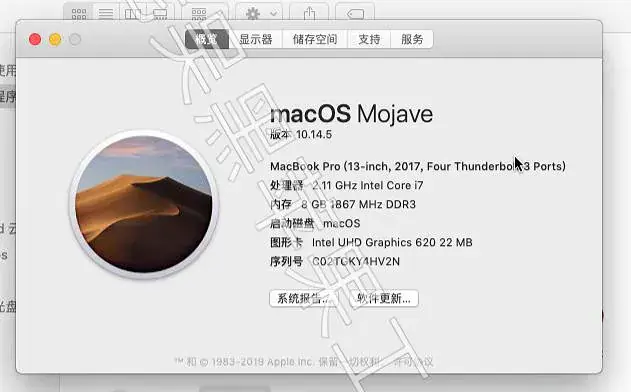Click the Finder edit tags icon
The image size is (631, 392).
[355, 14]
